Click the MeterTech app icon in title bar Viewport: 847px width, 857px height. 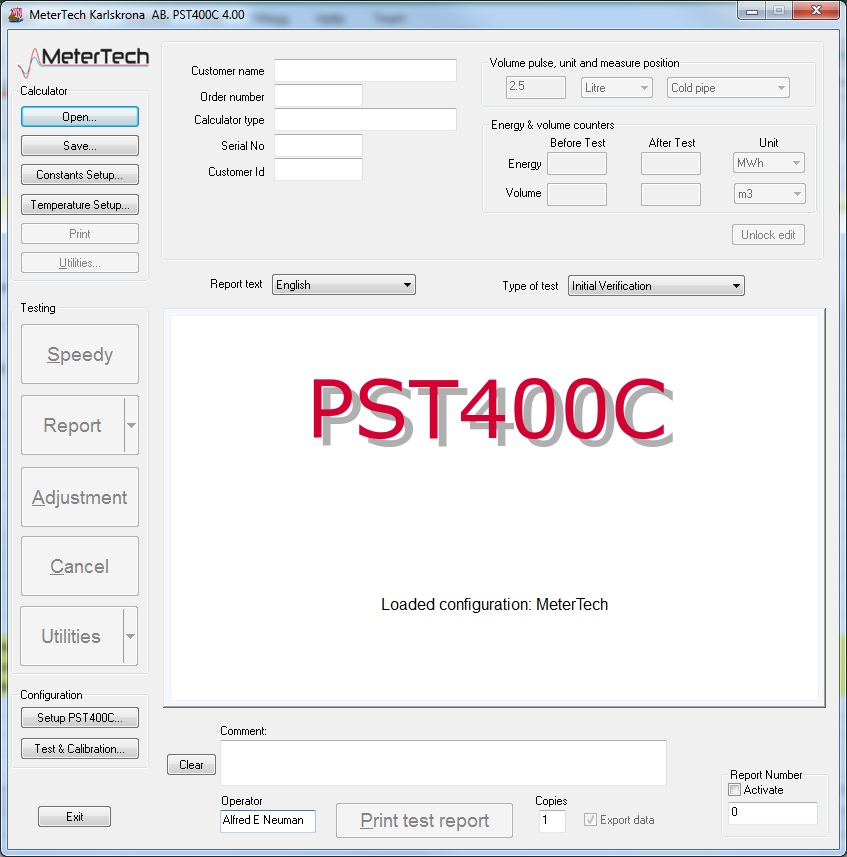(15, 14)
